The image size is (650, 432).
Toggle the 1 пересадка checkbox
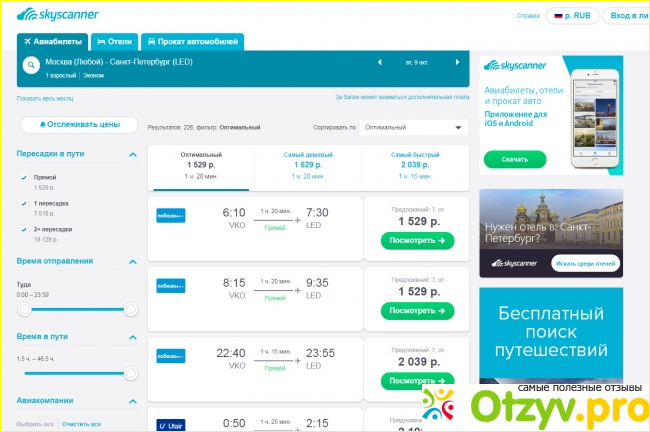pos(24,203)
